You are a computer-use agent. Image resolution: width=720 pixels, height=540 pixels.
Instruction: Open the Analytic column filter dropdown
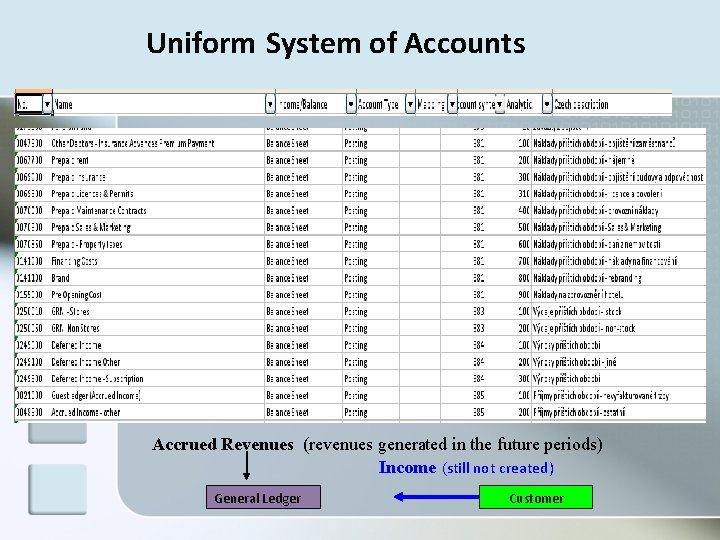pyautogui.click(x=546, y=105)
